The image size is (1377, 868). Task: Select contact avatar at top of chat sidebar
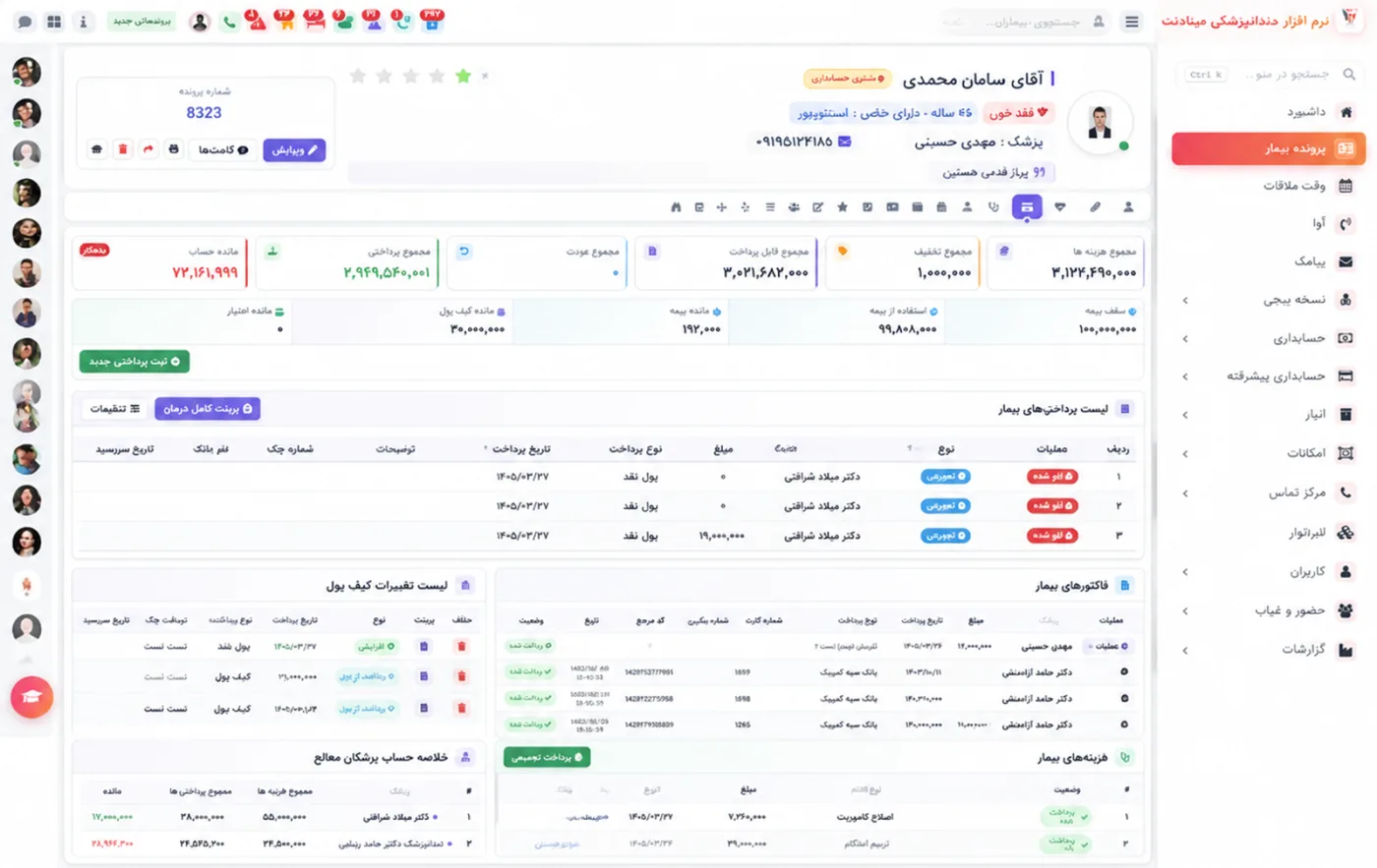pyautogui.click(x=27, y=72)
